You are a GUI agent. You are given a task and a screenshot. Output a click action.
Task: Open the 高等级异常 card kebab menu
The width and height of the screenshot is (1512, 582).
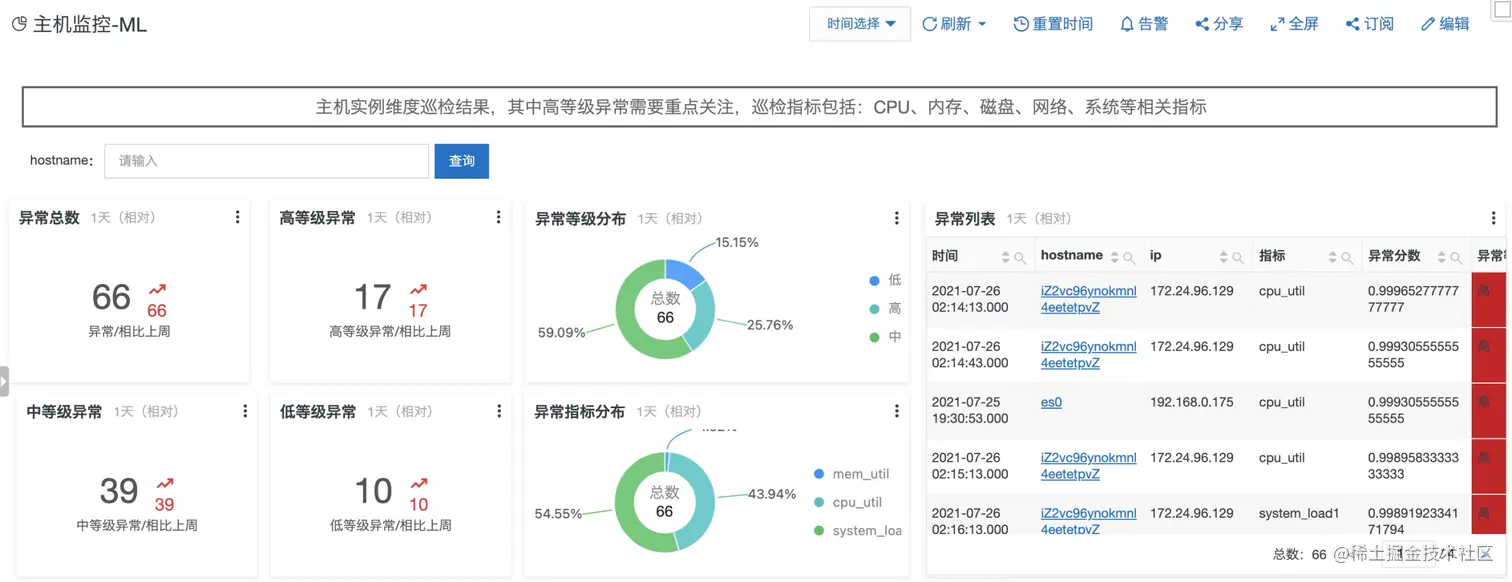(x=498, y=217)
